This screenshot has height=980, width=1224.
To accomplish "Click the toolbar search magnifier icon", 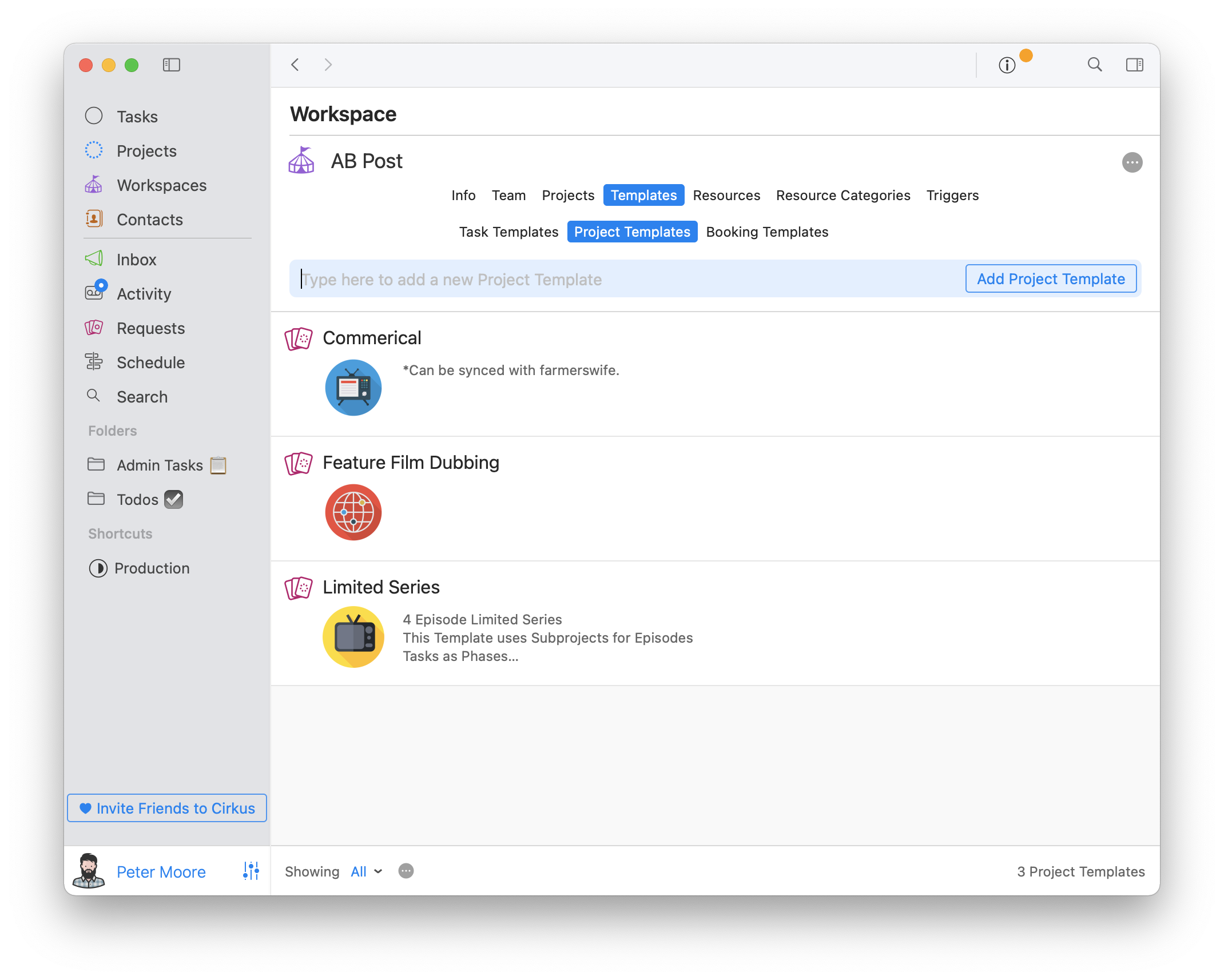I will click(1094, 65).
